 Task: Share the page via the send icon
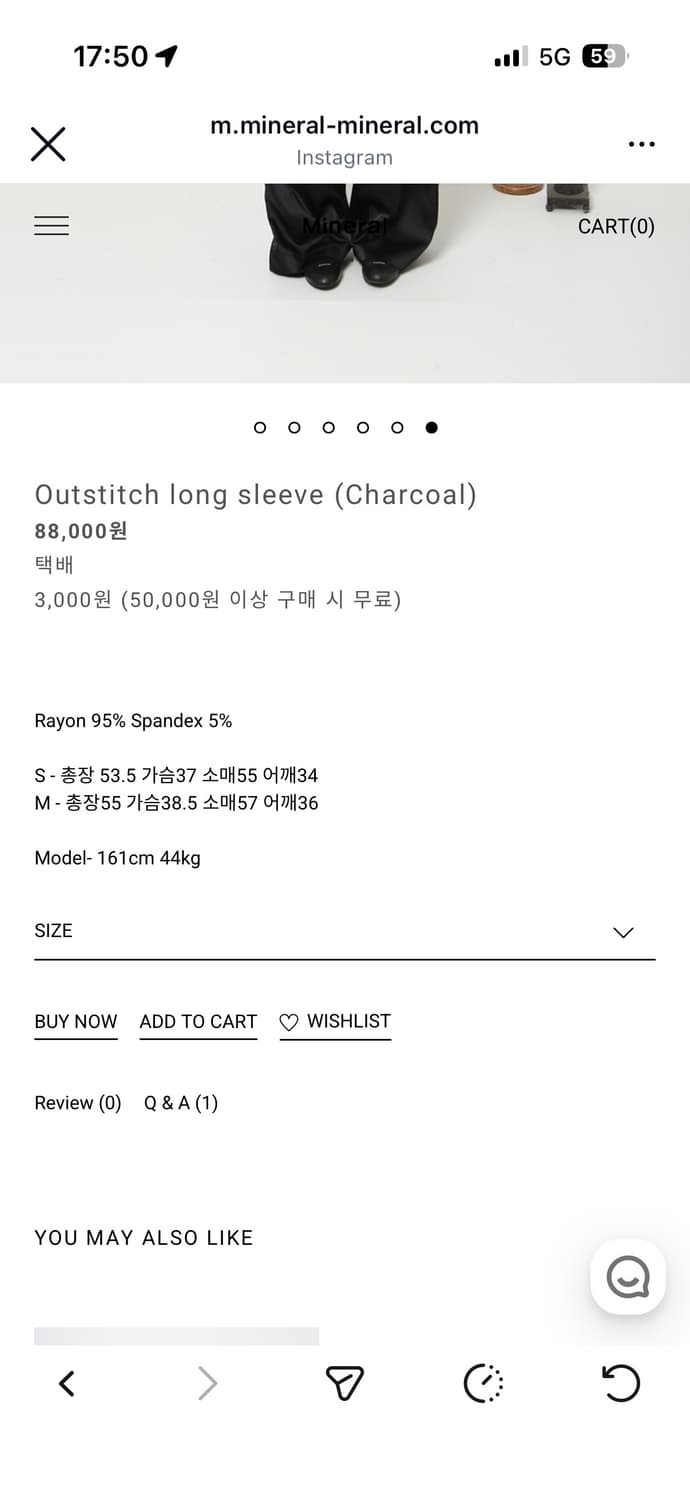[x=345, y=1384]
